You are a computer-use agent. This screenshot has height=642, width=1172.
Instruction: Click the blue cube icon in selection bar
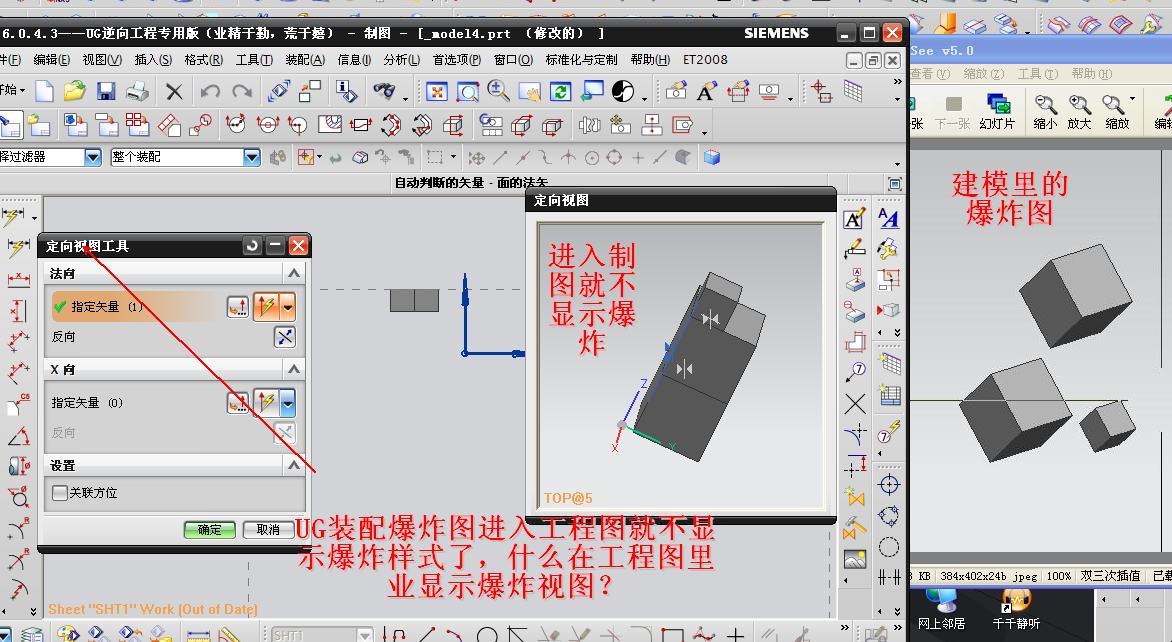tap(712, 157)
